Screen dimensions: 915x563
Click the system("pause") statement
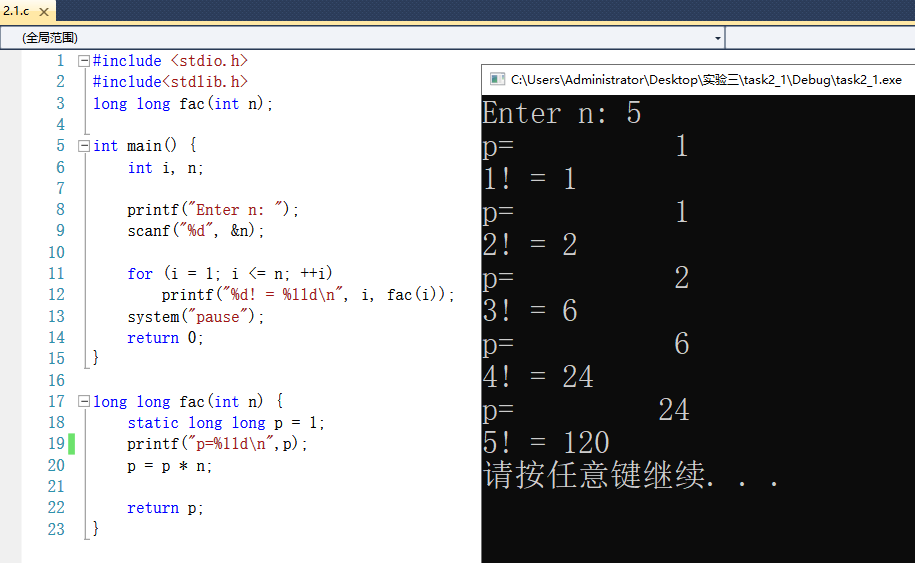click(195, 317)
